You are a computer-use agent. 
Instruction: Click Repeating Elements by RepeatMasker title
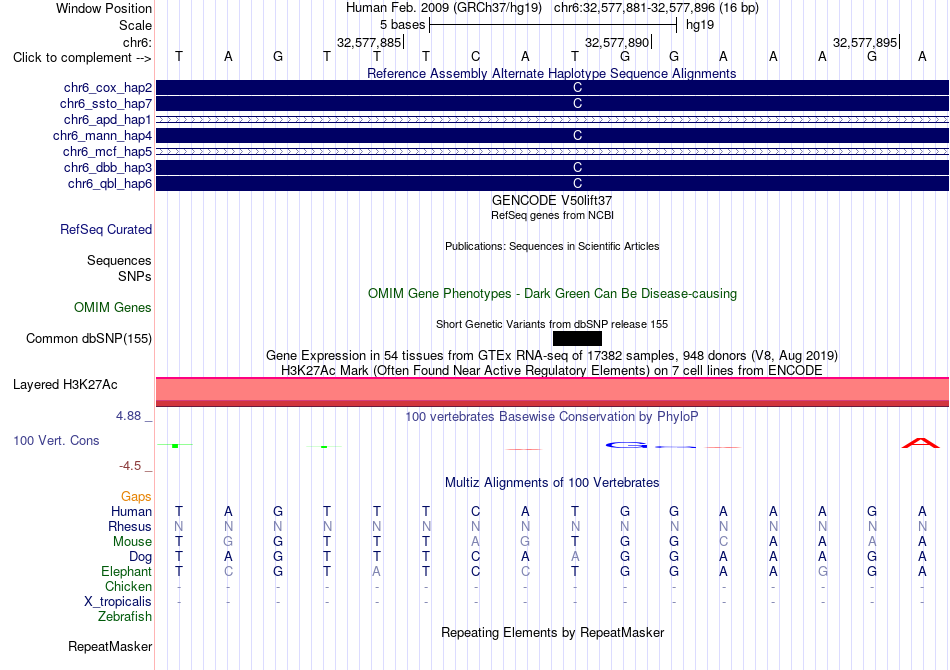pos(553,632)
